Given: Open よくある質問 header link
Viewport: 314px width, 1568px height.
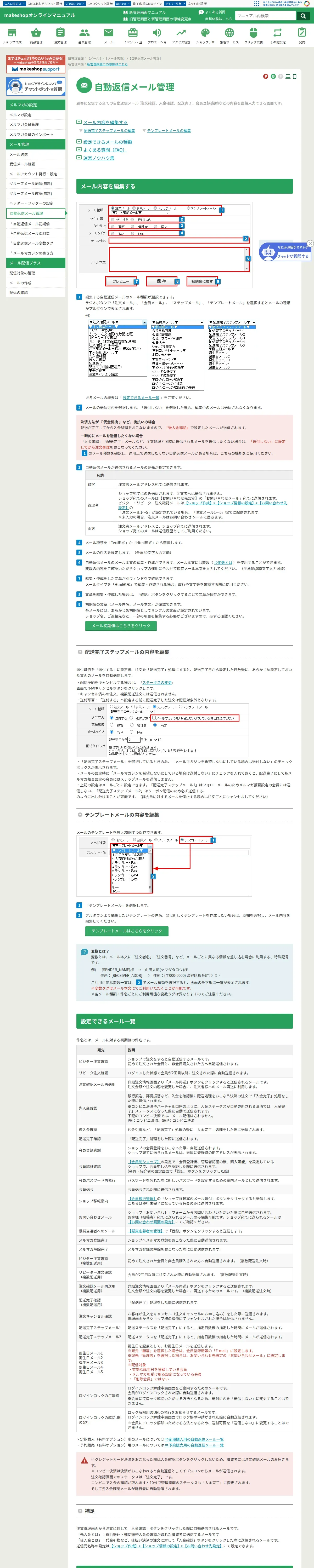Looking at the screenshot, I should click(212, 12).
